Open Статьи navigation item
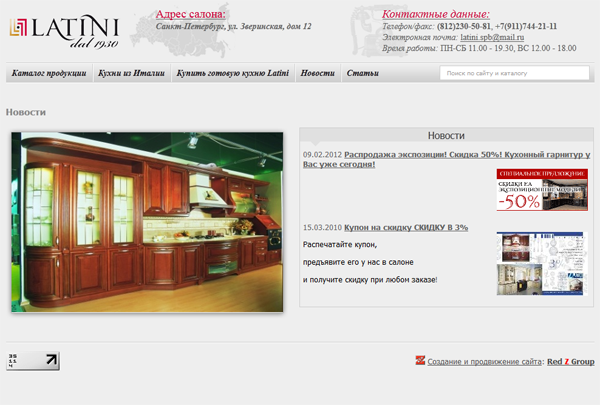 click(x=363, y=73)
